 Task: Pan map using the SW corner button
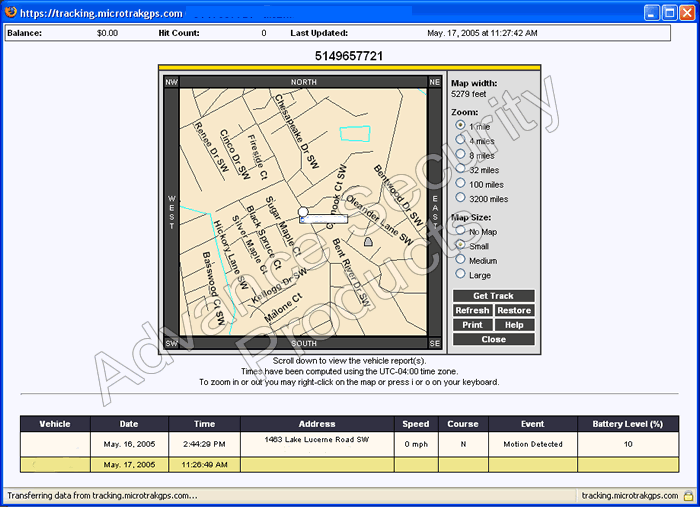coord(171,343)
